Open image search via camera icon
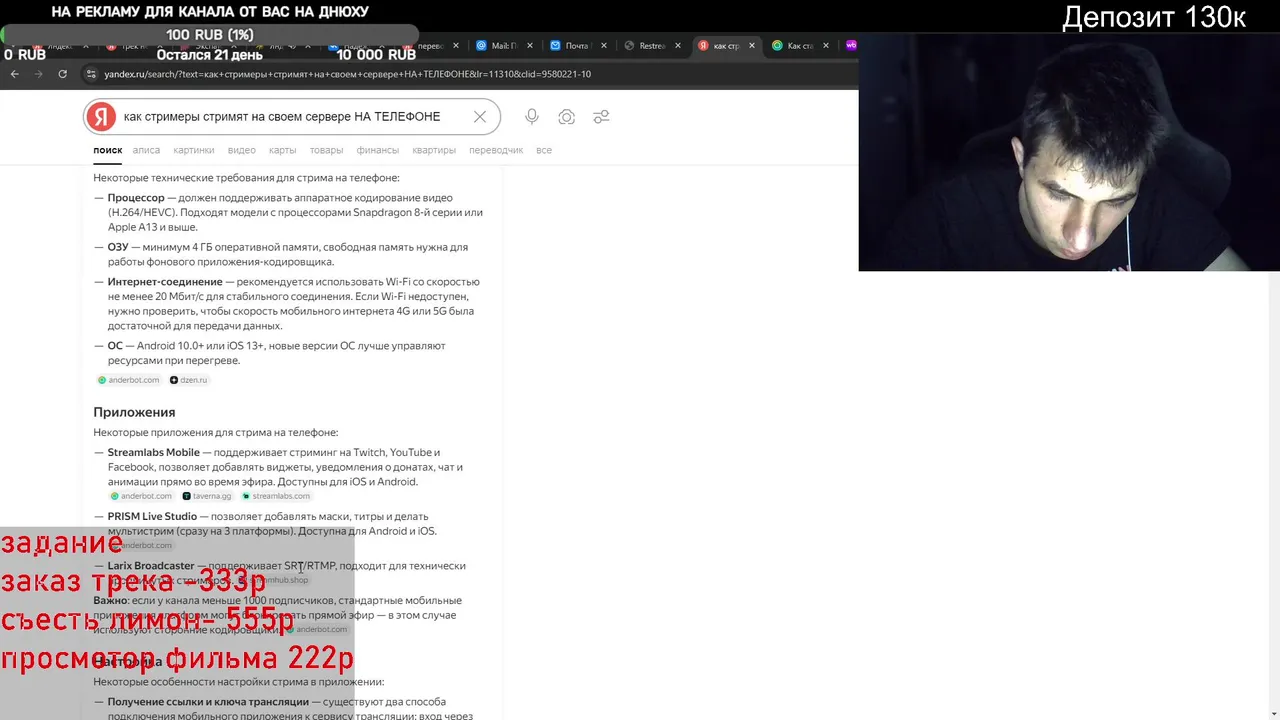This screenshot has height=720, width=1280. tap(566, 117)
